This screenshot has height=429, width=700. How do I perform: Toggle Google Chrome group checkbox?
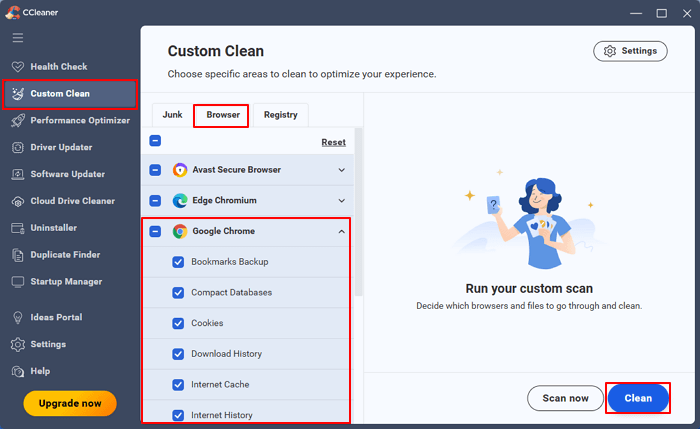[155, 231]
